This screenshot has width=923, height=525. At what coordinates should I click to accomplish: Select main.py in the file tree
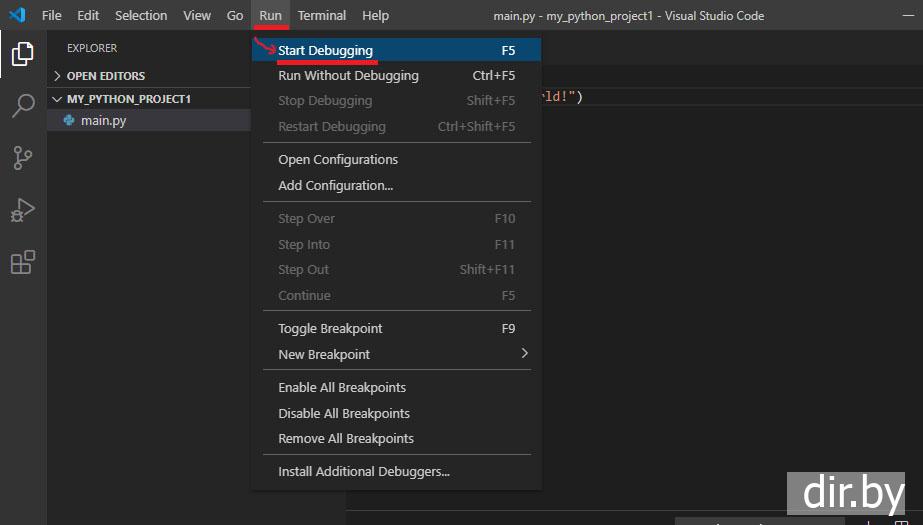click(x=103, y=120)
